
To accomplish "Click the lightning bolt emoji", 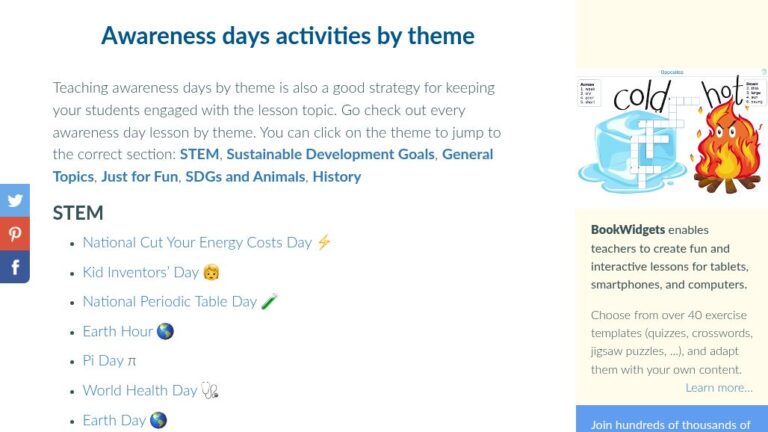I will click(x=324, y=242).
